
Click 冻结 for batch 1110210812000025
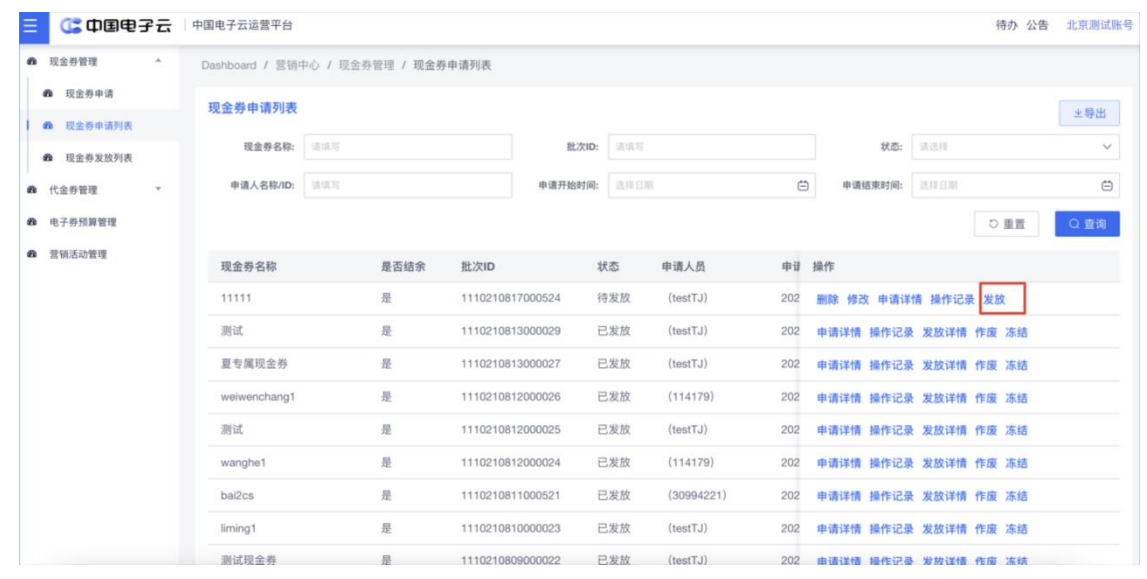tap(1016, 431)
